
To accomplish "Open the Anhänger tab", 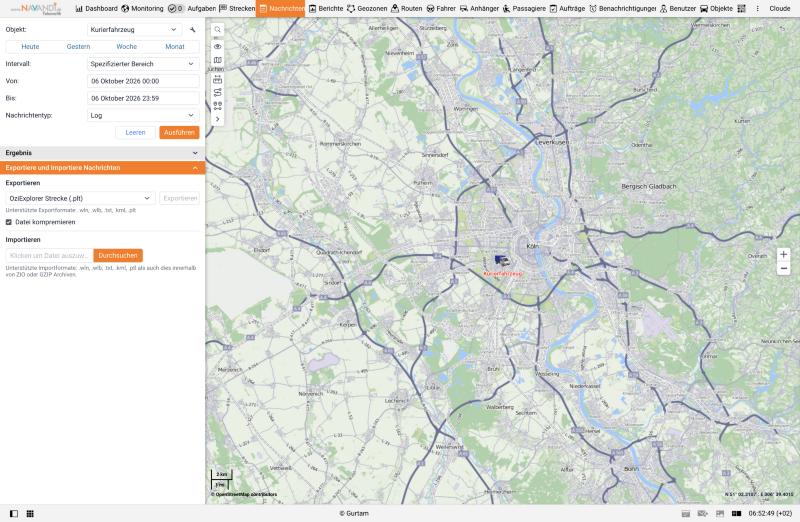I will tap(480, 9).
